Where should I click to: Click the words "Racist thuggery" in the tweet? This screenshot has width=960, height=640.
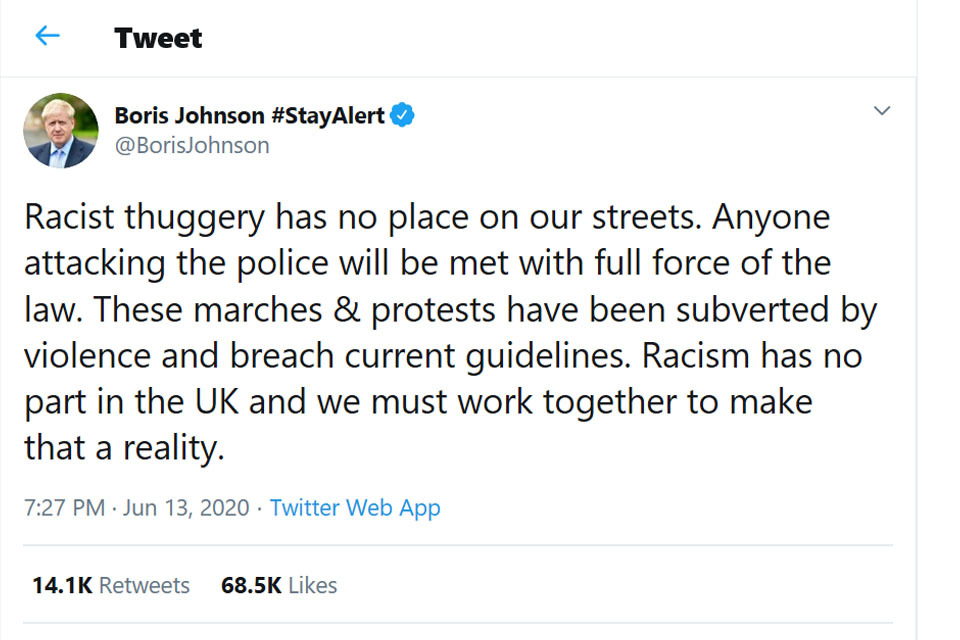(x=145, y=218)
